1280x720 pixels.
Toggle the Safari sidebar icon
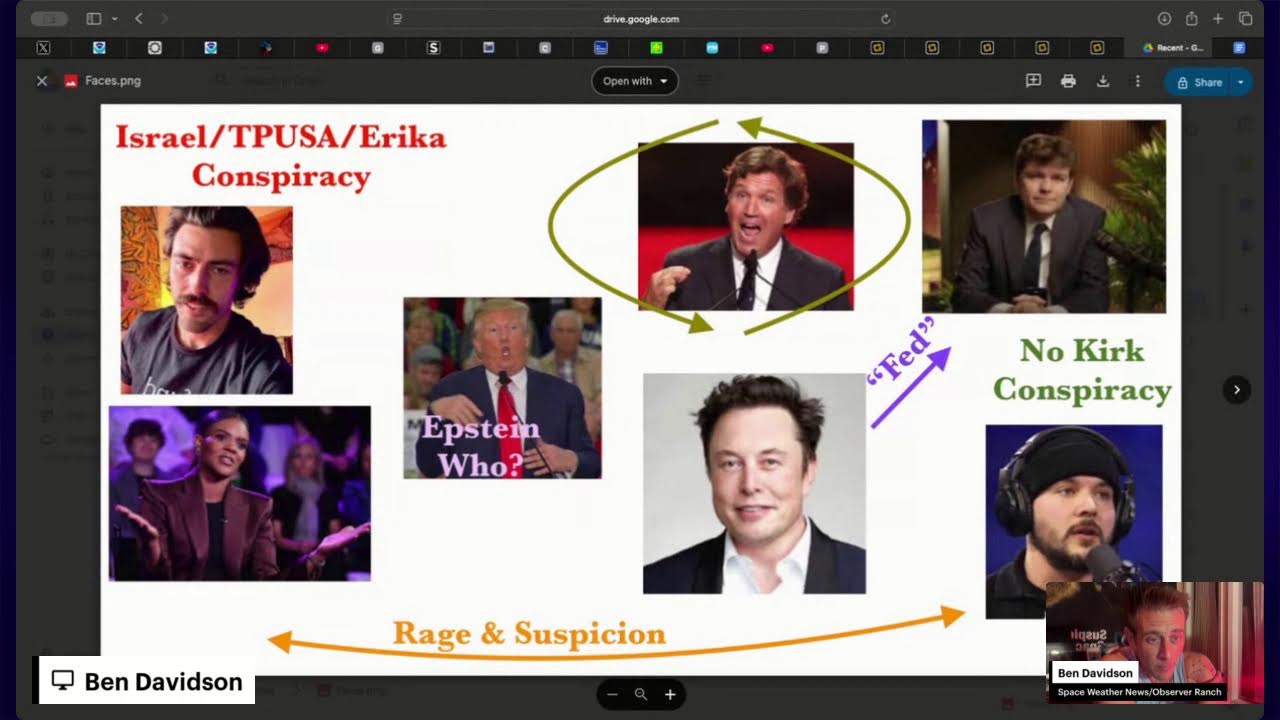[94, 19]
